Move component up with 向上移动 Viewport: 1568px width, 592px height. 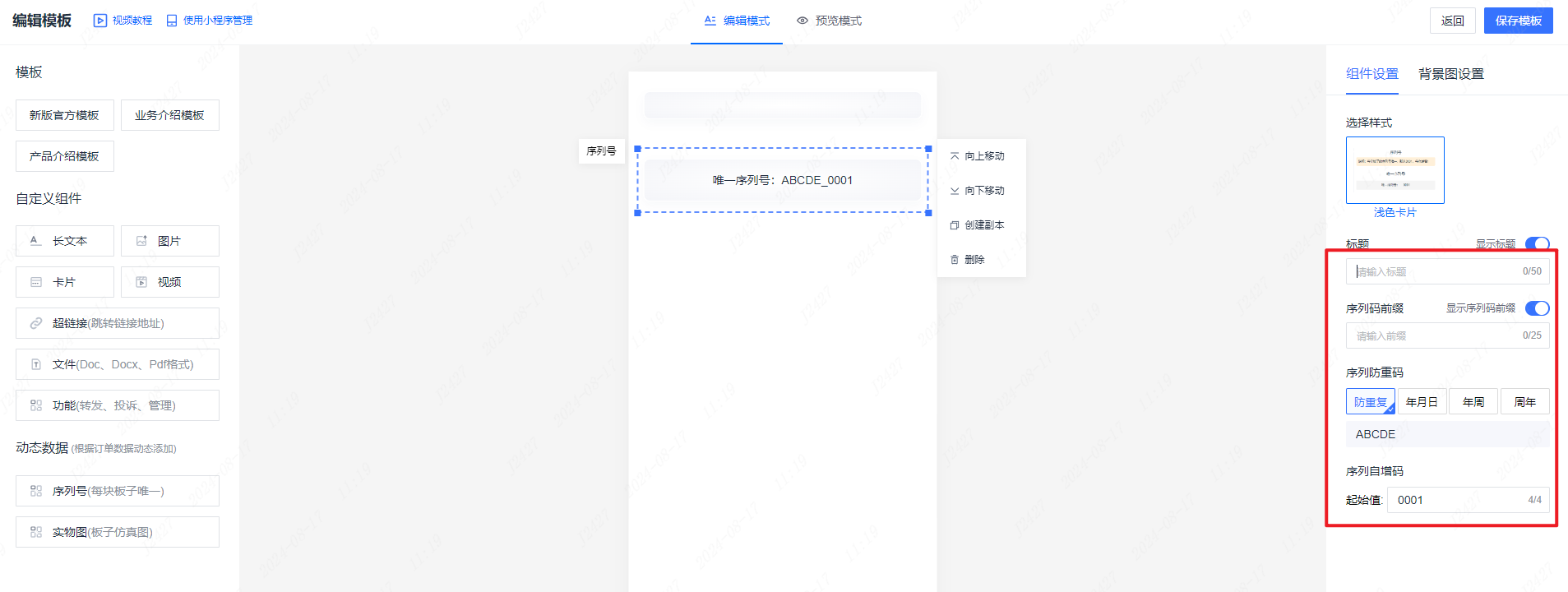coord(978,156)
